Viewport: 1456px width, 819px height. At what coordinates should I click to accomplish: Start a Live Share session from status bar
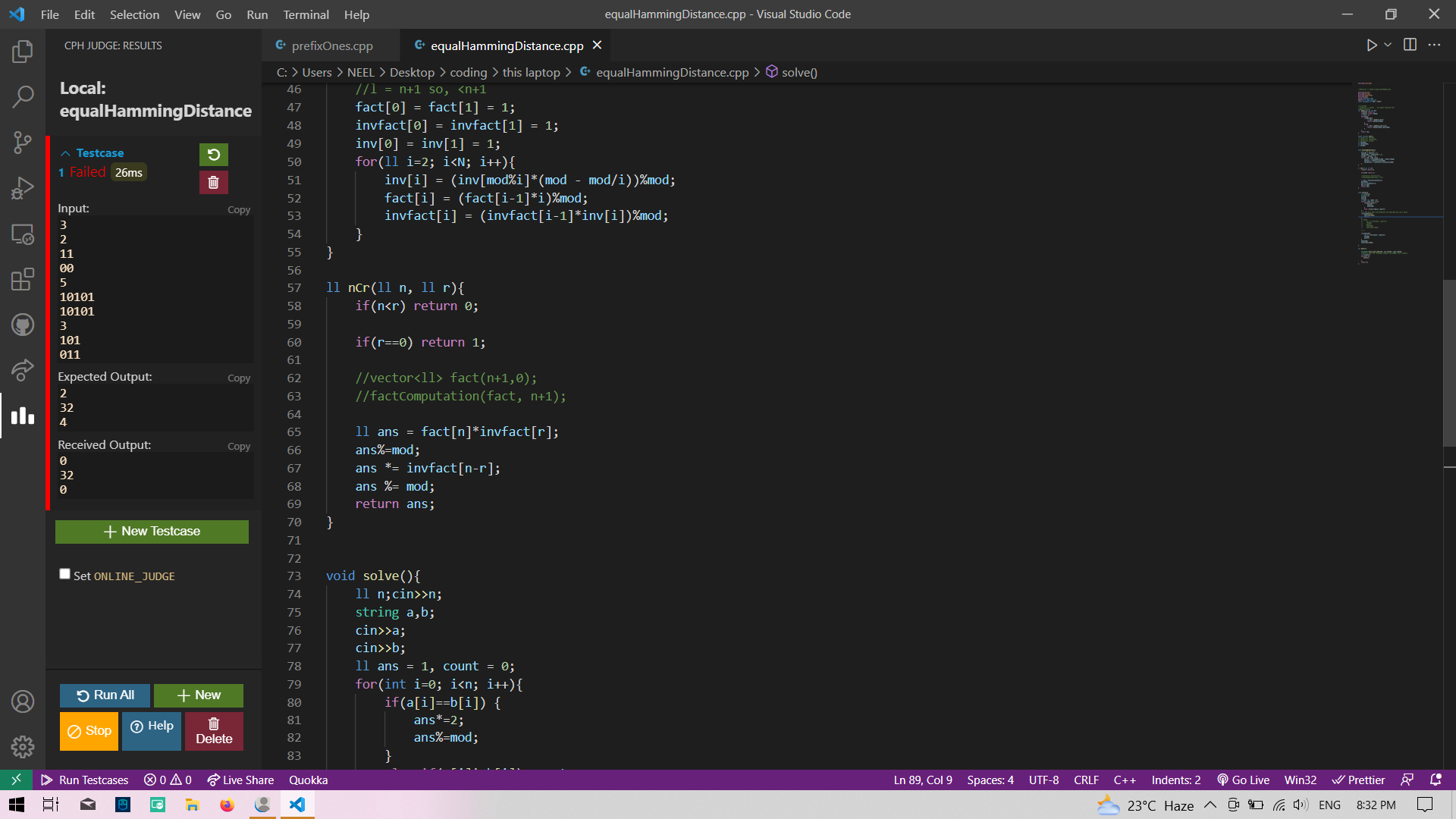click(x=240, y=780)
